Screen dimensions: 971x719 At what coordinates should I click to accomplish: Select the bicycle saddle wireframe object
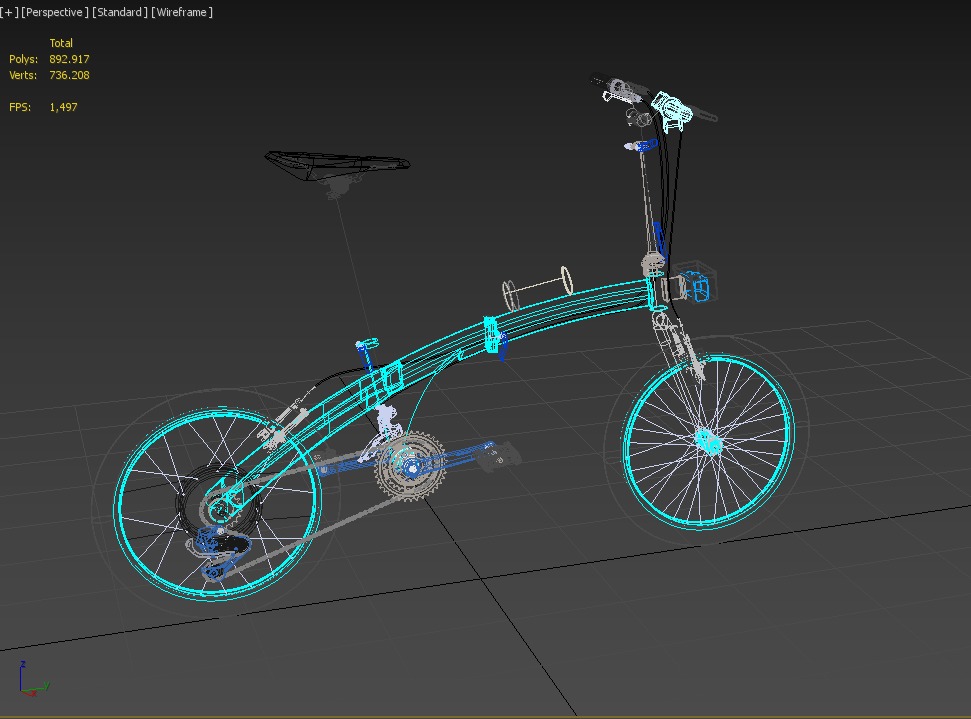336,165
